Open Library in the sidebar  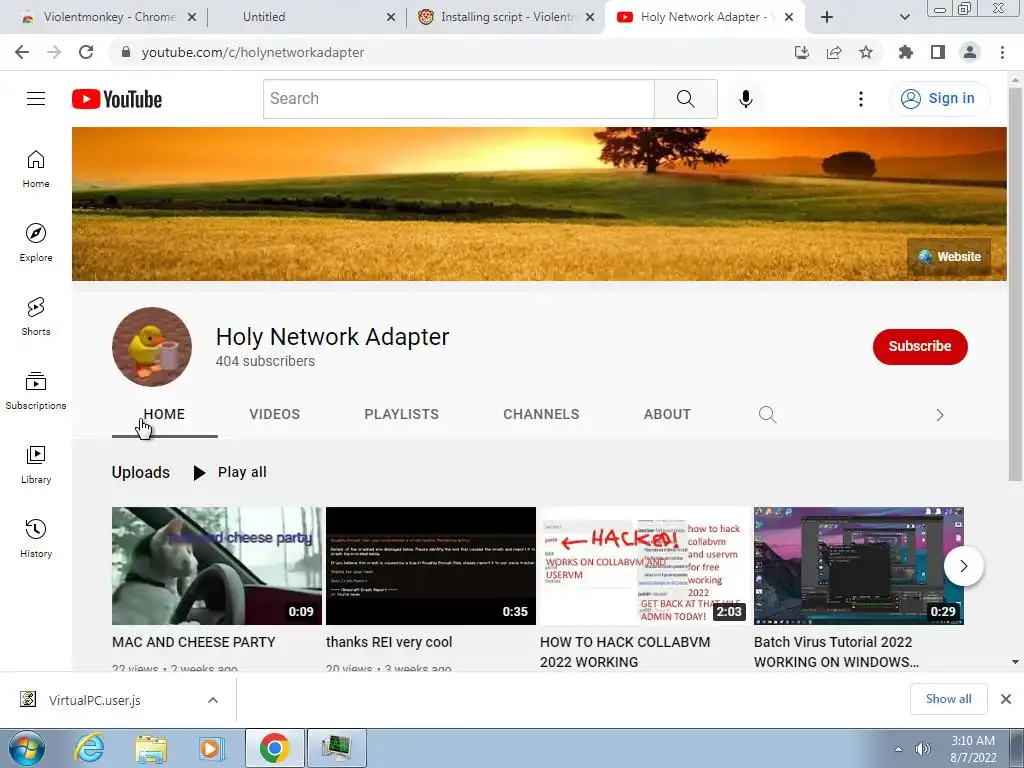[x=36, y=464]
